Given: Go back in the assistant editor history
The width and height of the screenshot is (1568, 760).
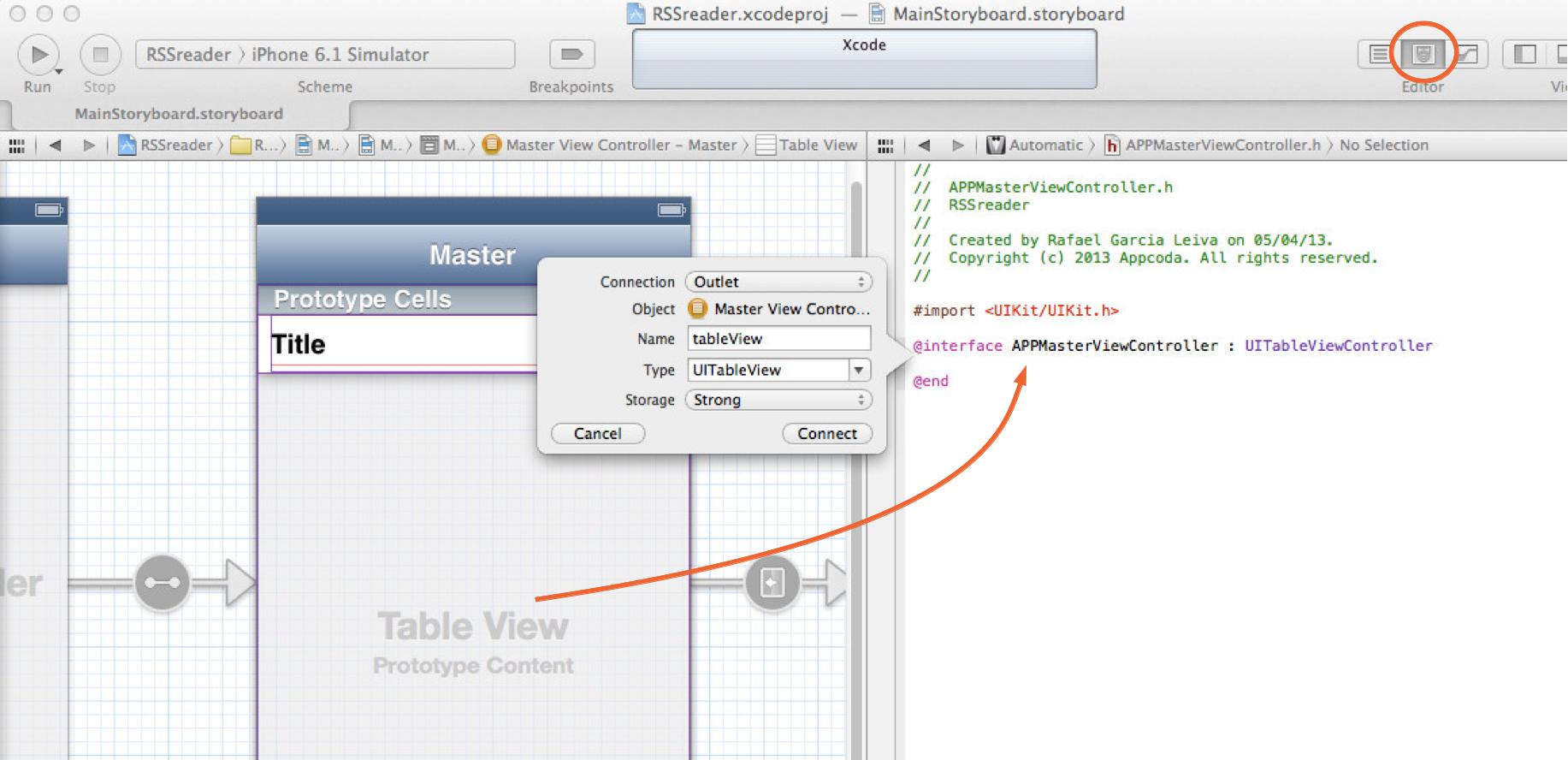Looking at the screenshot, I should (x=924, y=145).
